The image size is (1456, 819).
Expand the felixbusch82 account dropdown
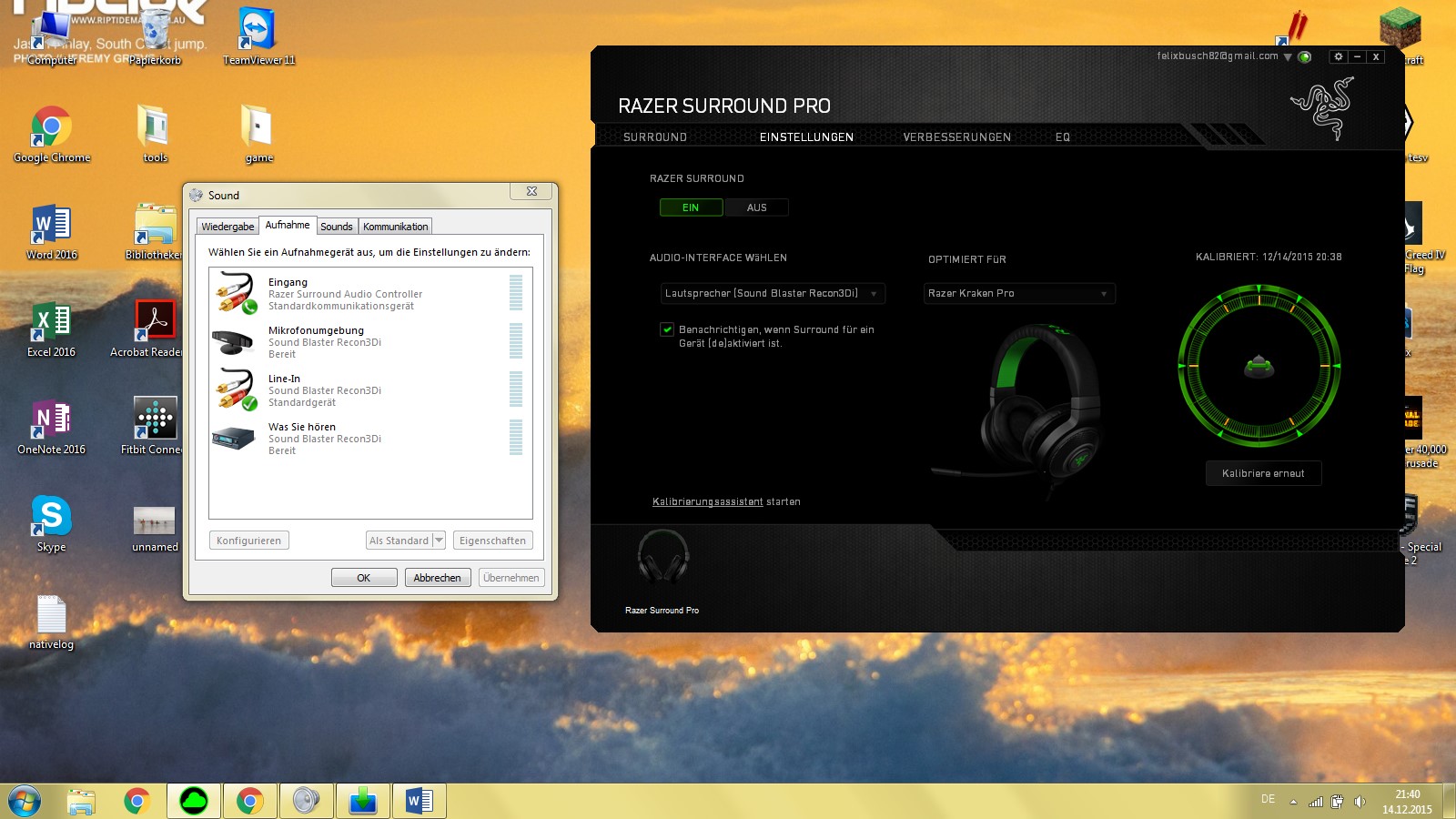click(x=1288, y=56)
